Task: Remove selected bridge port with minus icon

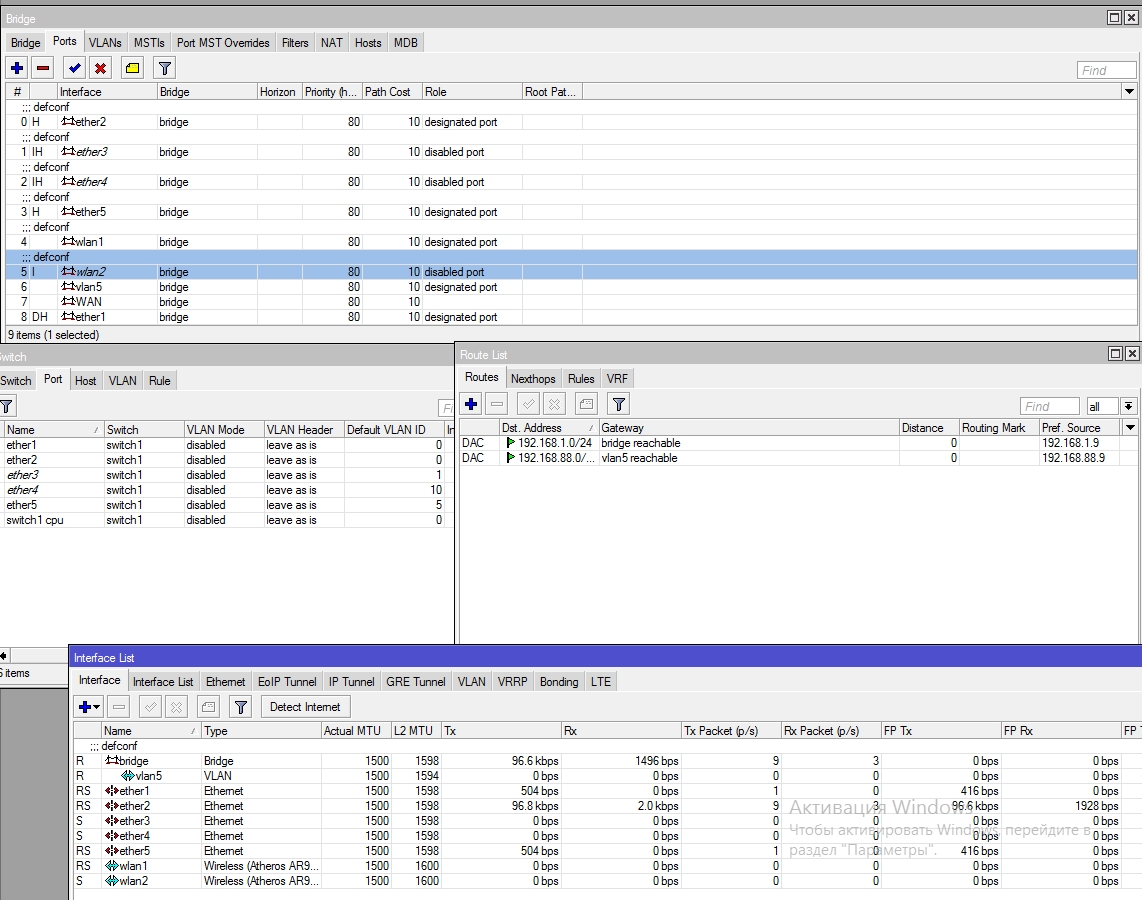Action: (x=43, y=68)
